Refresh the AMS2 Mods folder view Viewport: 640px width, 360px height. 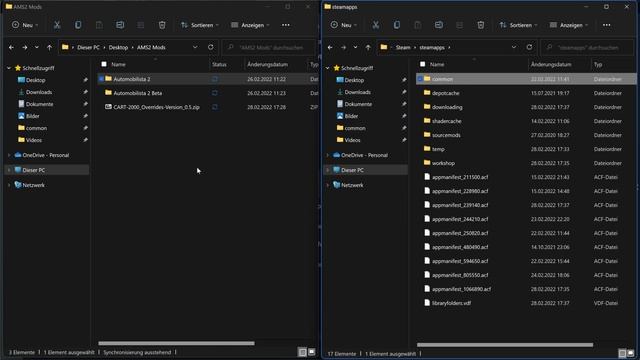point(211,47)
